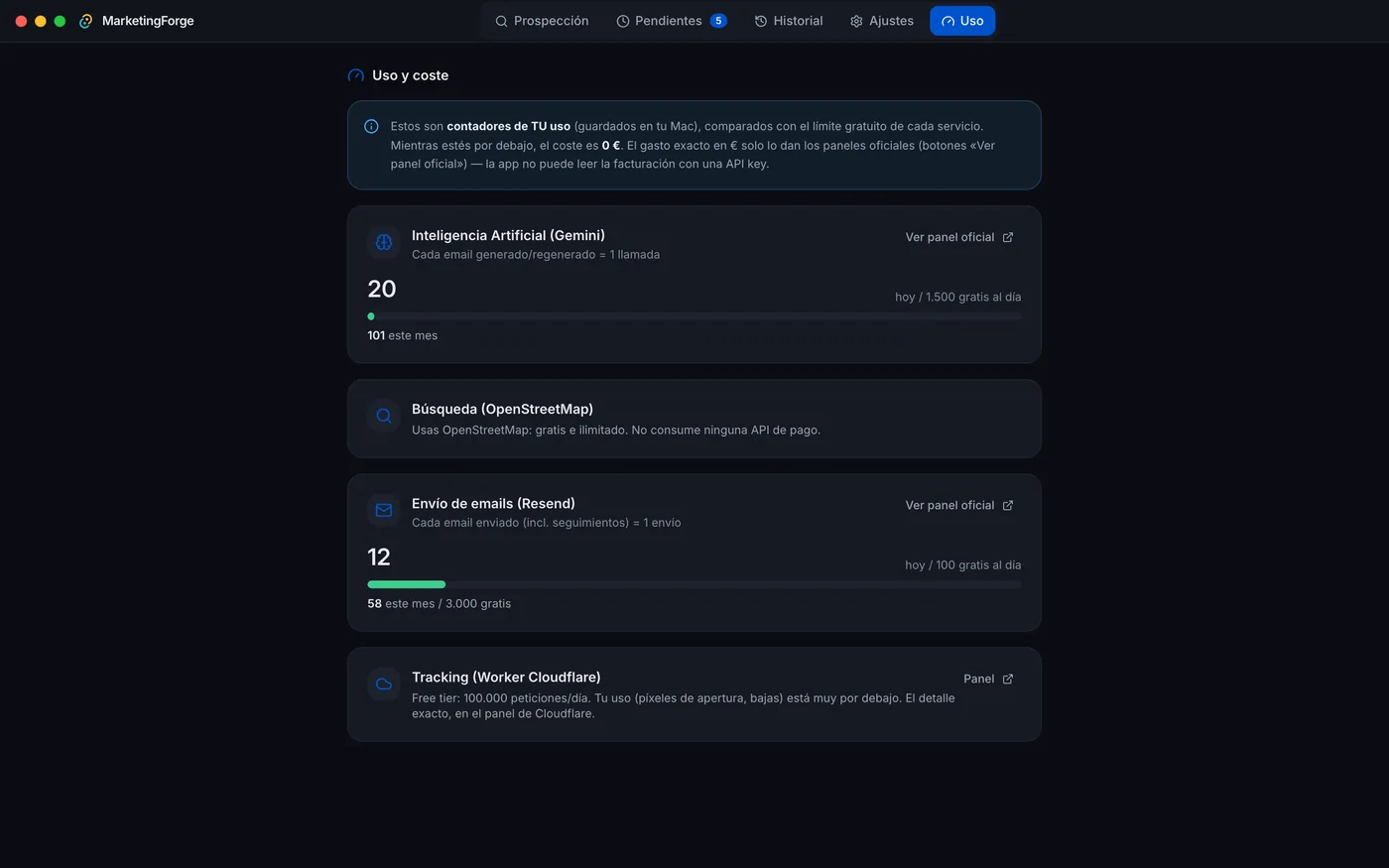Click the external link icon in Gemini card
Image resolution: width=1389 pixels, height=868 pixels.
(1008, 237)
